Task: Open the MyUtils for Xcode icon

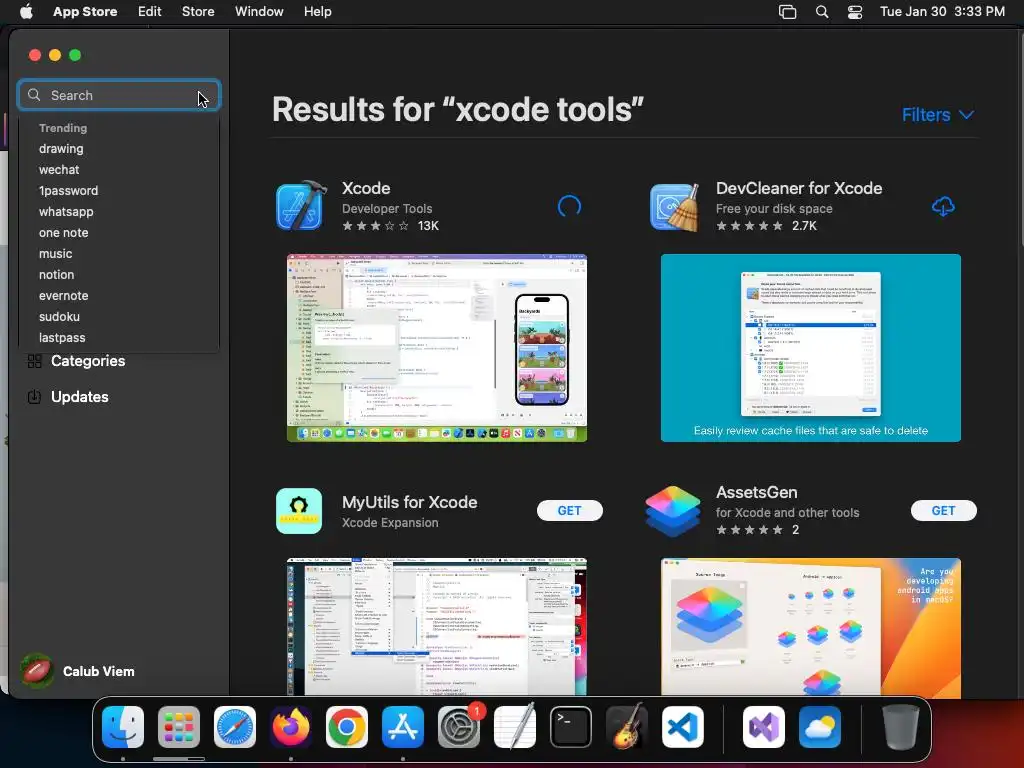Action: pos(299,511)
